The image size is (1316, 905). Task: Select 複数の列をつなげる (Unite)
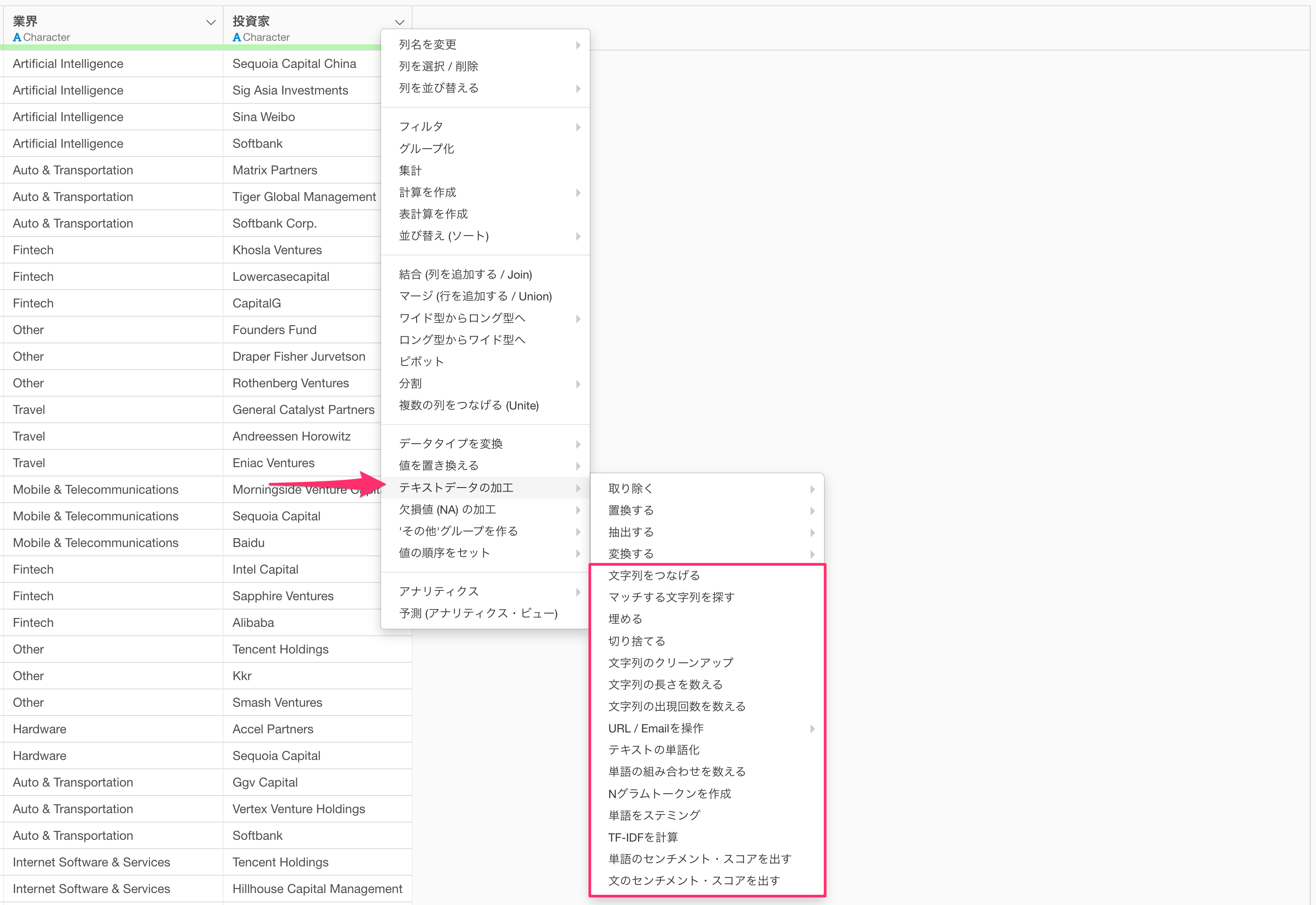coord(485,405)
